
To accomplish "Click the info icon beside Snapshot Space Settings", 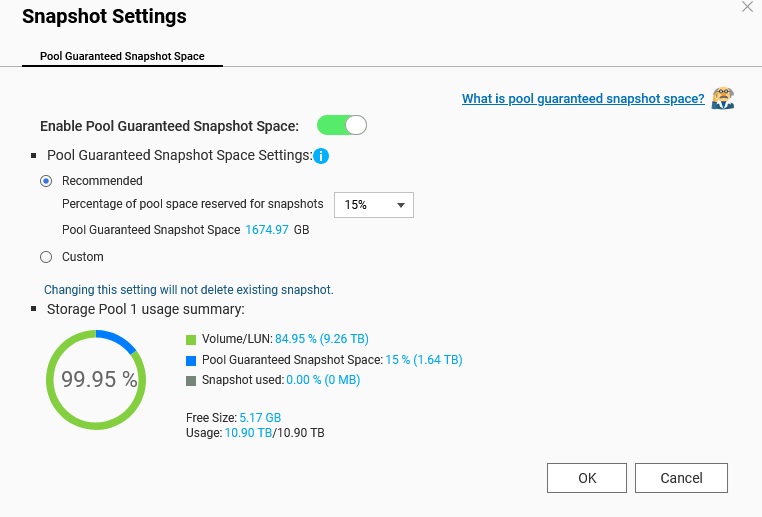I will coord(321,156).
